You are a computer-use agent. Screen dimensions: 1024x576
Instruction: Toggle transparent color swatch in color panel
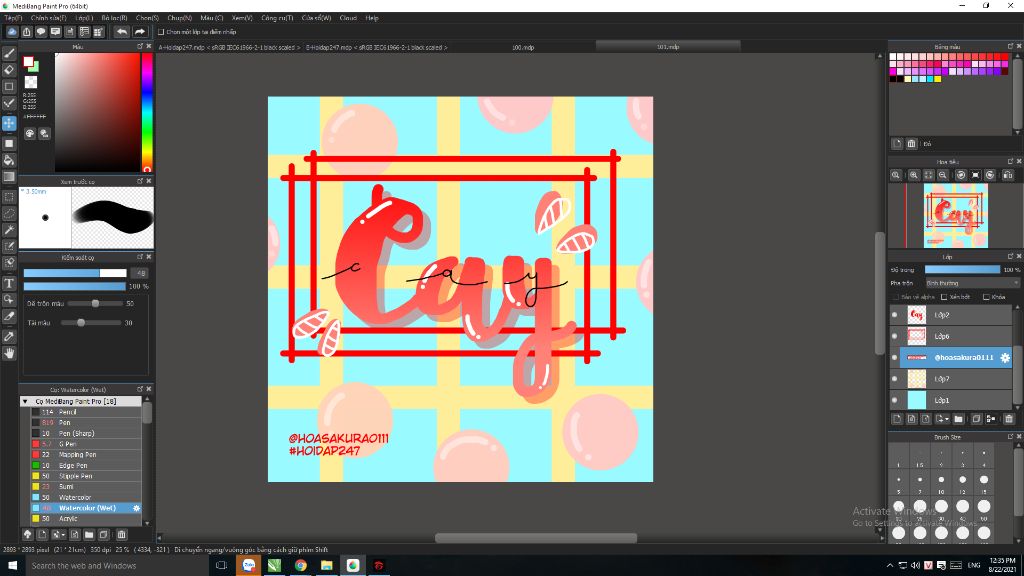click(x=31, y=82)
